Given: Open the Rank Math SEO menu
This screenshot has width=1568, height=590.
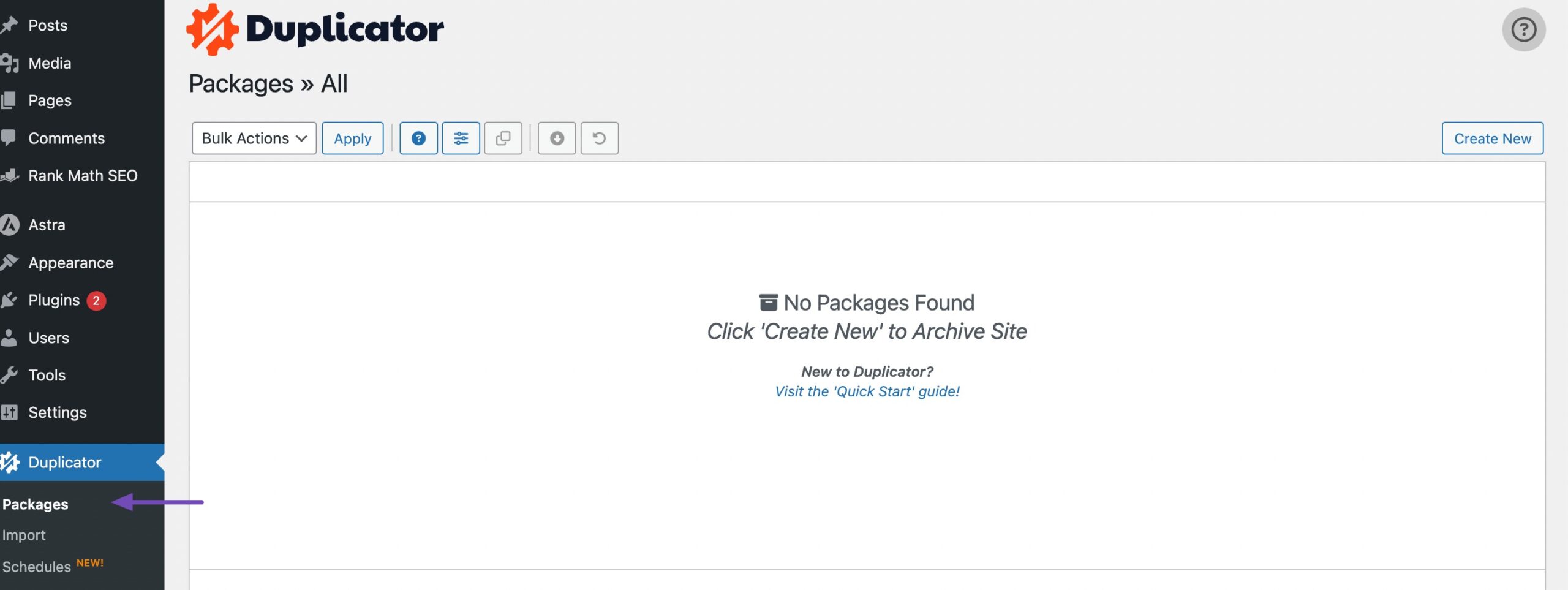Looking at the screenshot, I should (82, 176).
